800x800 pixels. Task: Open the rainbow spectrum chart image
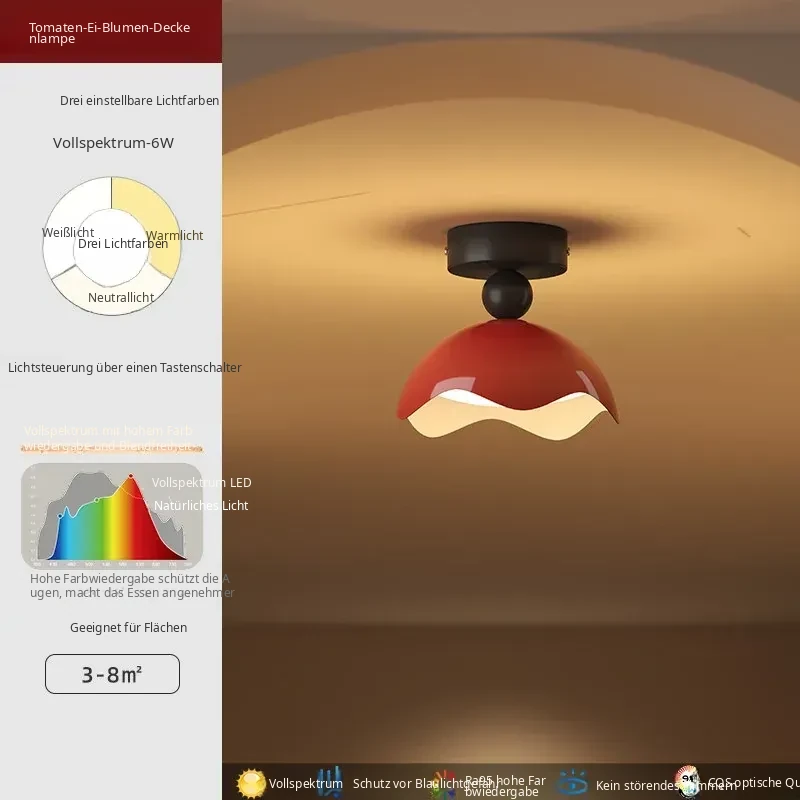coord(112,515)
